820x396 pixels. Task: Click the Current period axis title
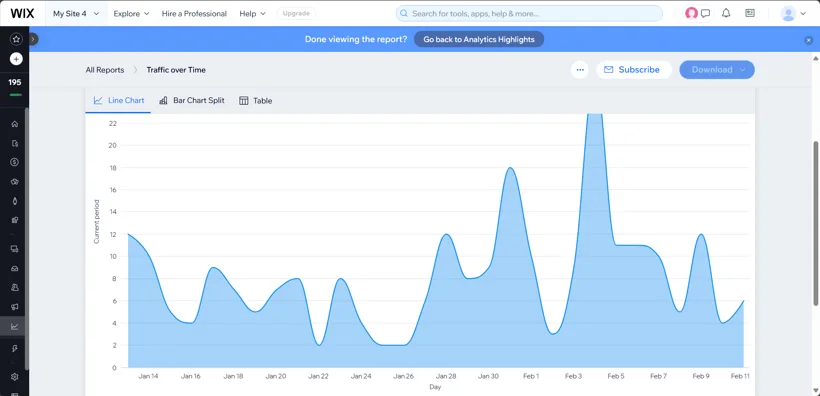click(96, 222)
